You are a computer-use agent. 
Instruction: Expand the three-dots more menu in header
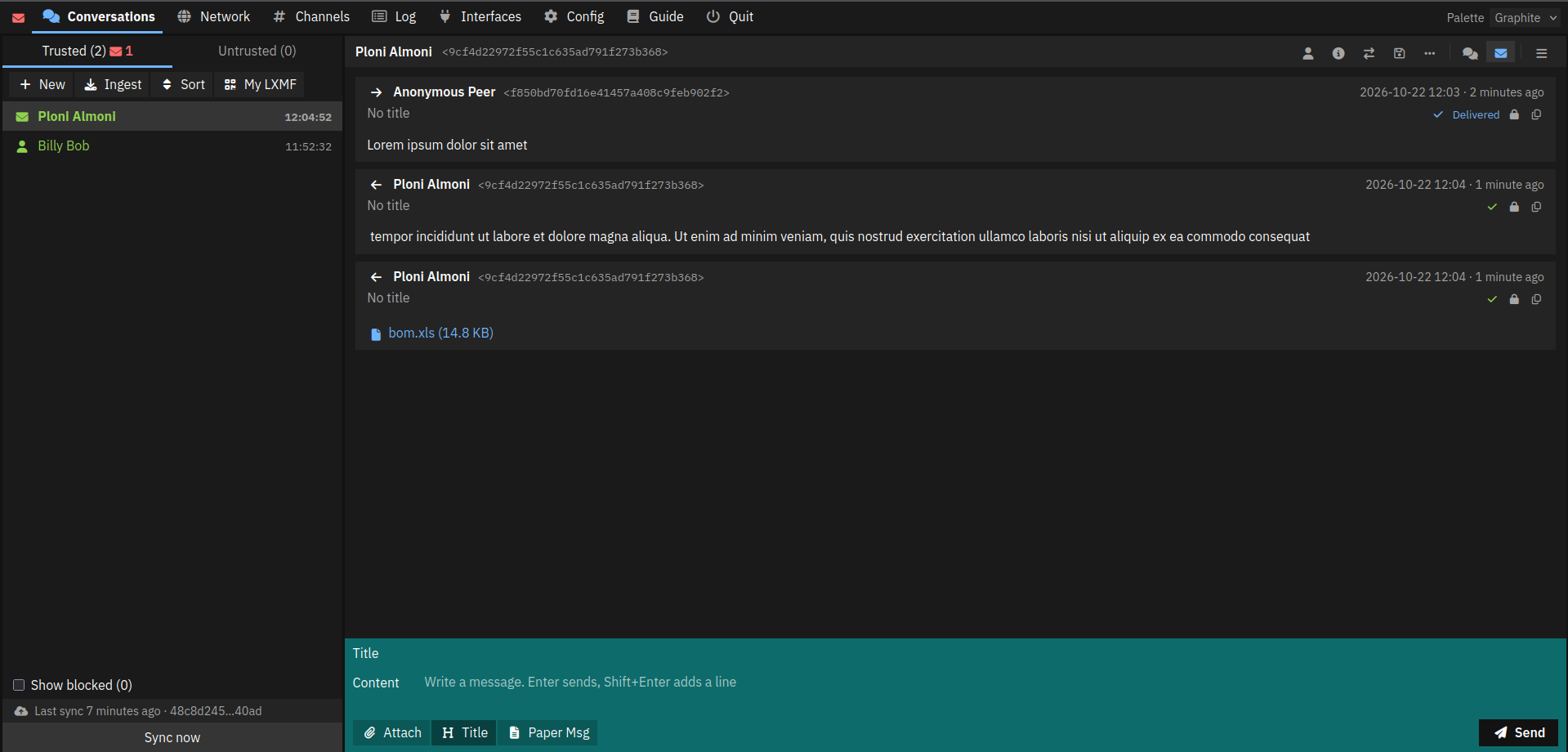[1429, 53]
